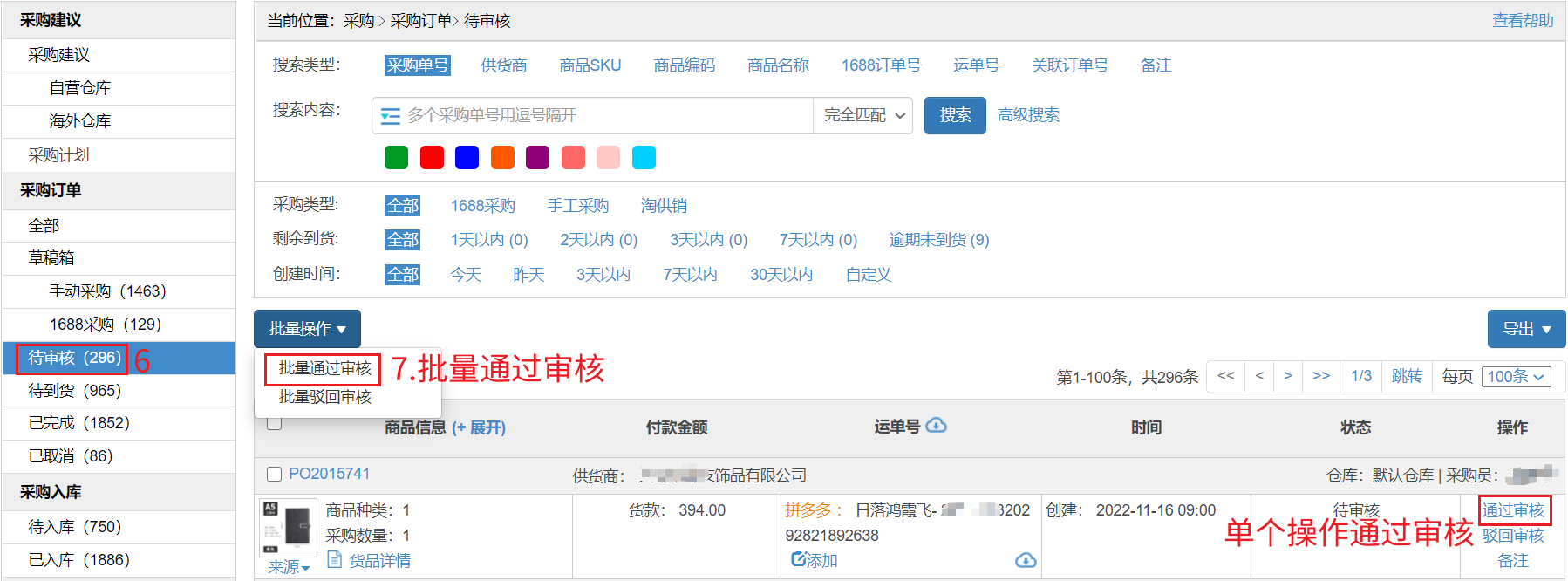Viewport: 1568px width, 581px height.
Task: Go to the first page with <<
Action: pyautogui.click(x=1226, y=376)
